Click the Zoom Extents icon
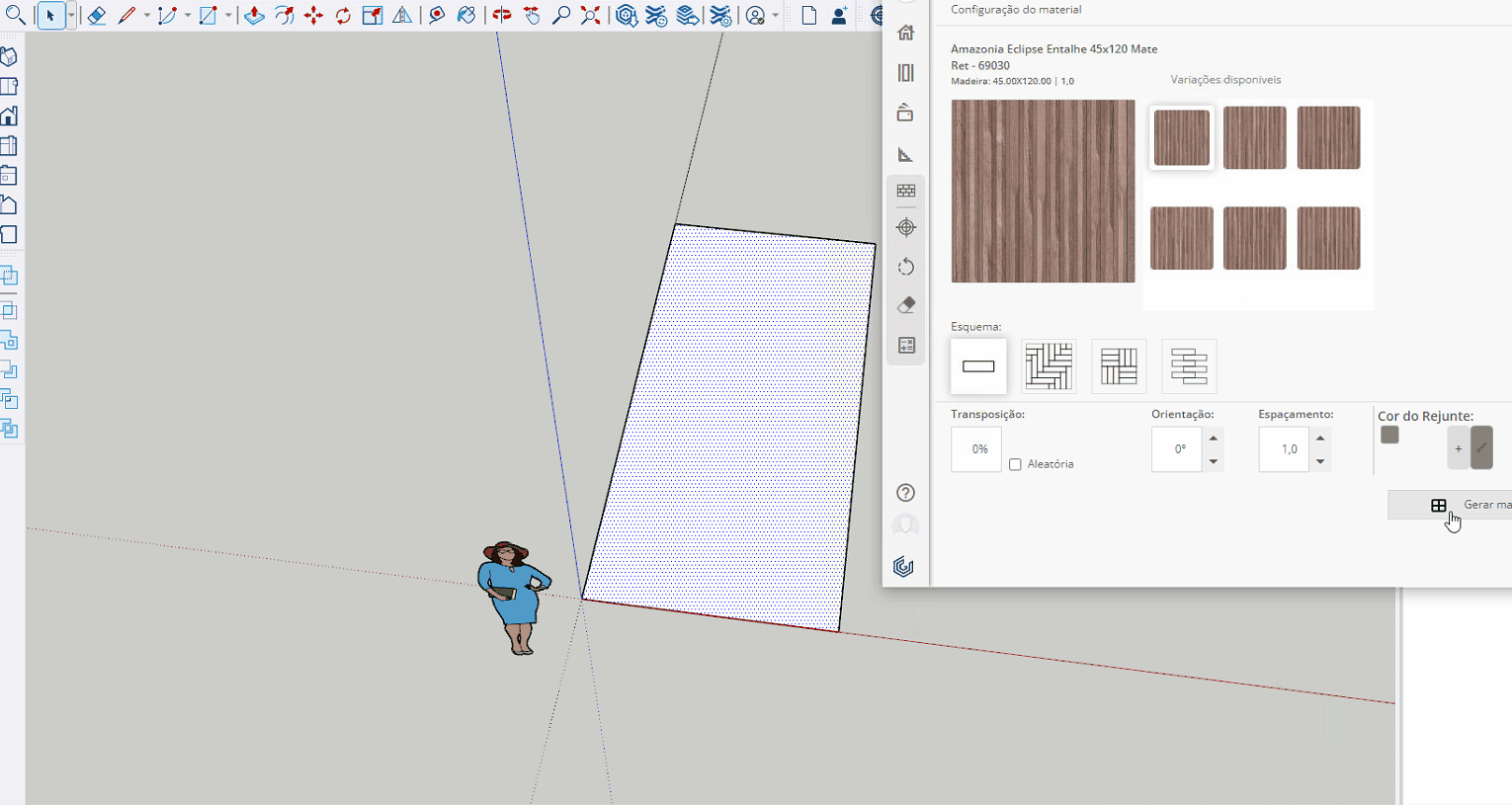This screenshot has width=1512, height=805. (x=590, y=16)
